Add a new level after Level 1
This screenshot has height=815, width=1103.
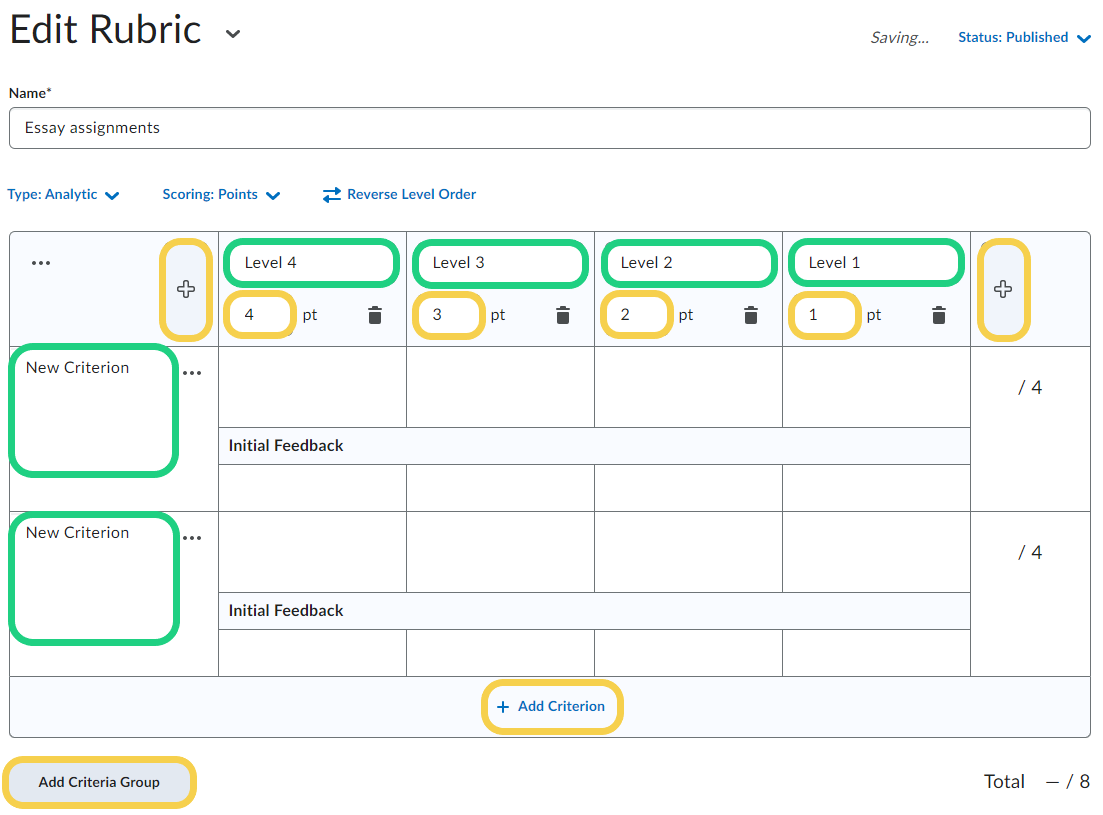coord(1003,289)
